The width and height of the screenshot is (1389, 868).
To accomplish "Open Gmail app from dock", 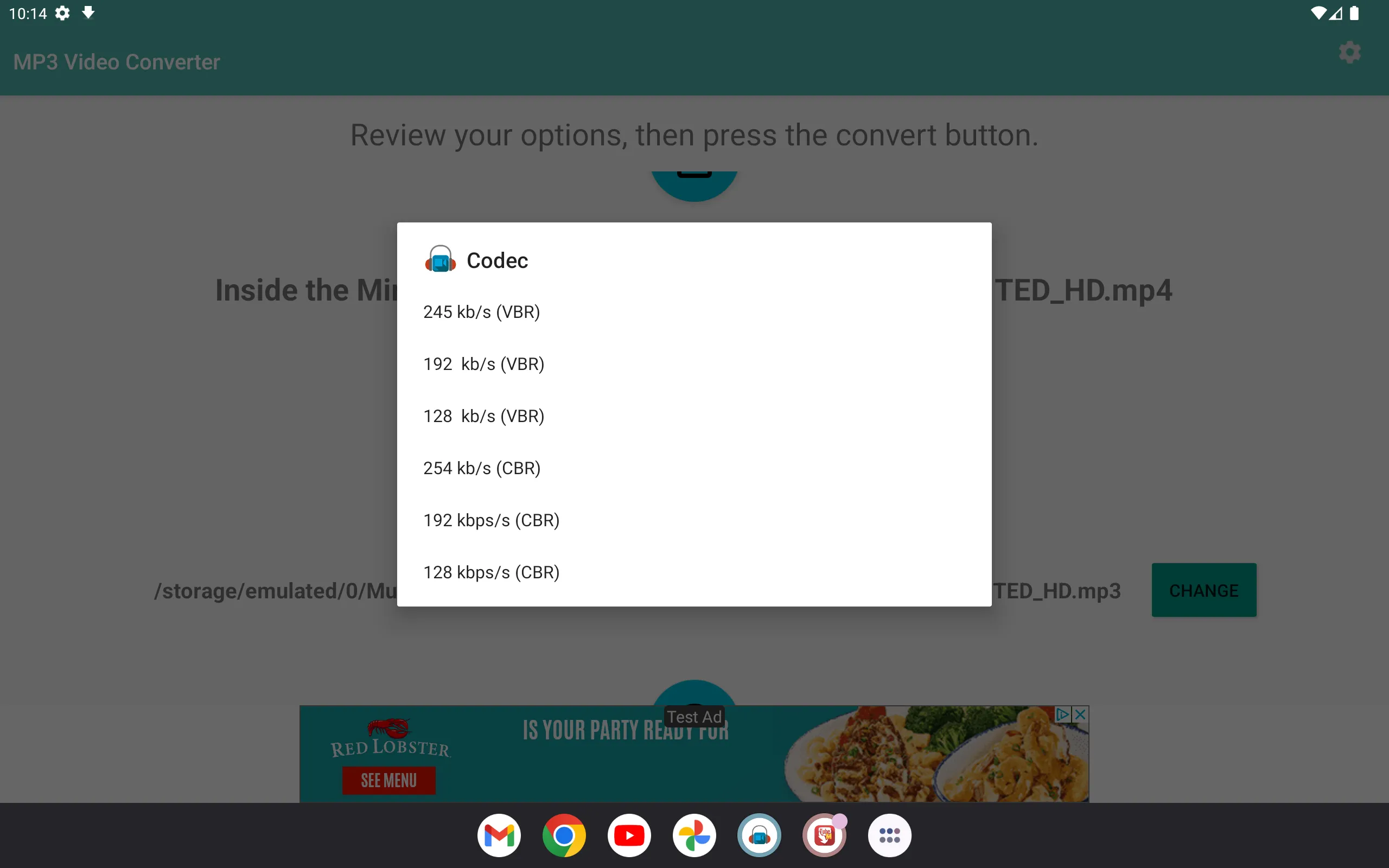I will 498,835.
